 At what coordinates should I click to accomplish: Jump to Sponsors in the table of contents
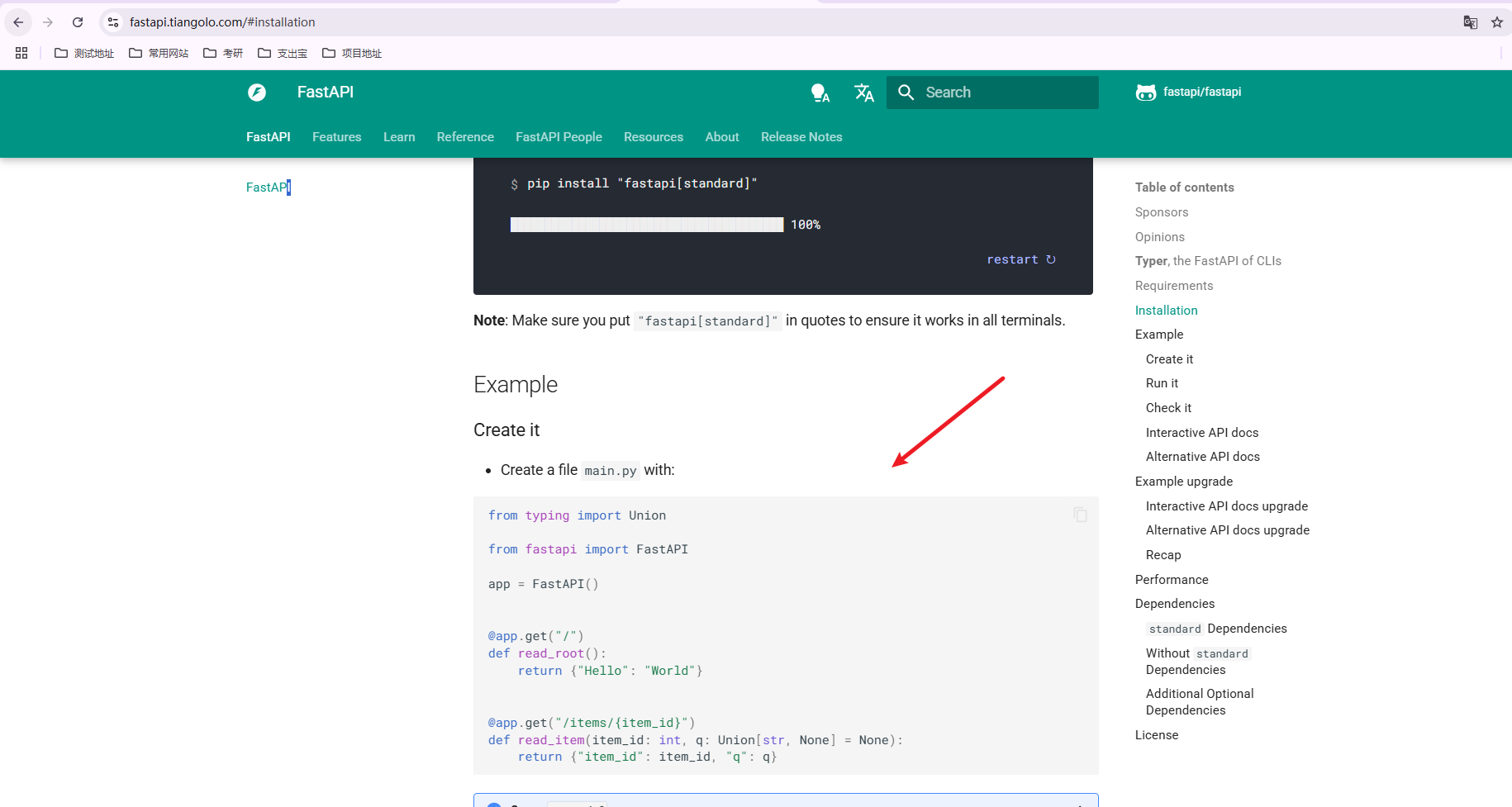click(x=1162, y=212)
